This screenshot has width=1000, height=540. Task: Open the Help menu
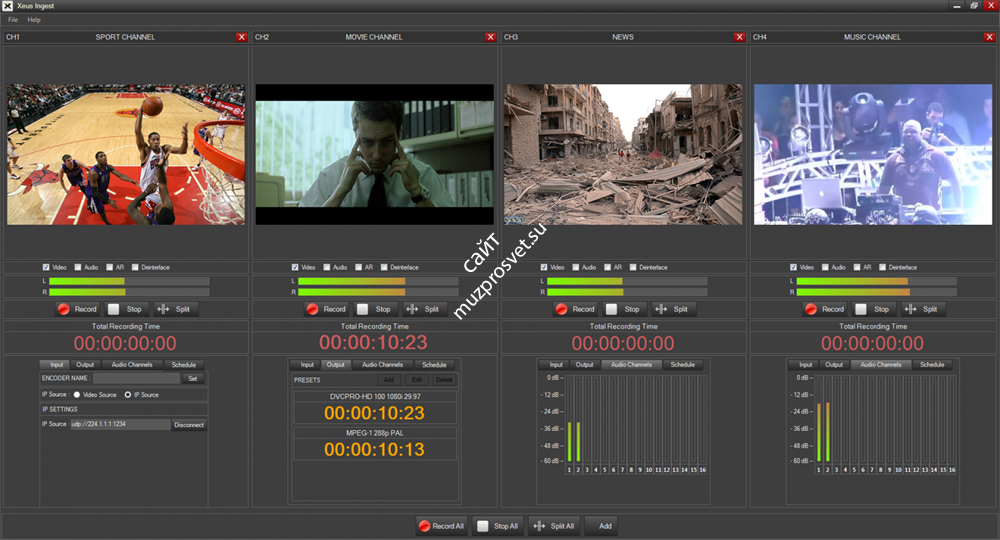34,20
